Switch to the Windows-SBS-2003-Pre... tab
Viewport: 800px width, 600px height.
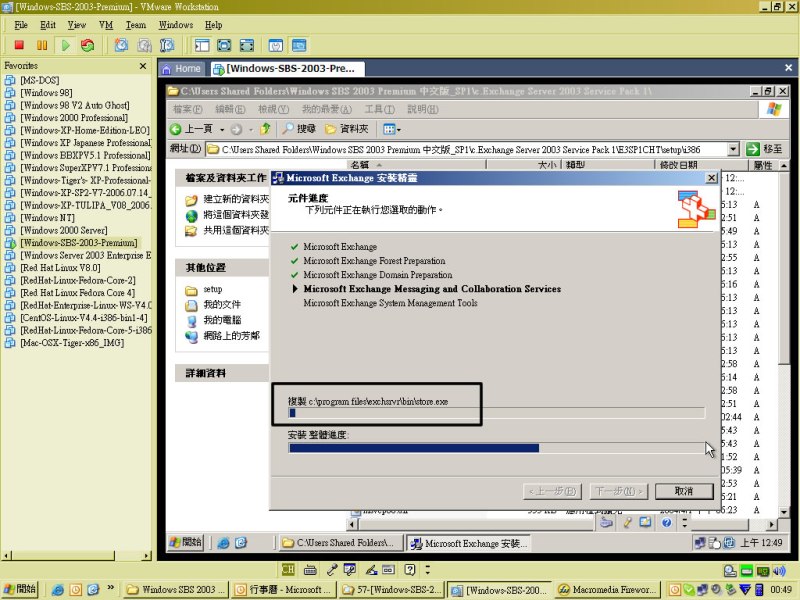[286, 68]
